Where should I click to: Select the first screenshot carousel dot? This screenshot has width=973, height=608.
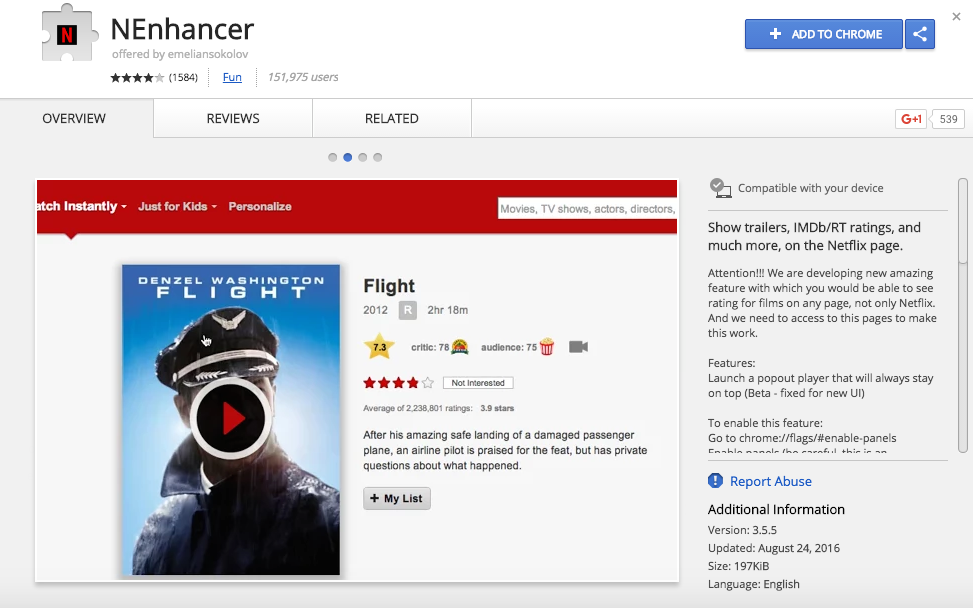point(333,158)
